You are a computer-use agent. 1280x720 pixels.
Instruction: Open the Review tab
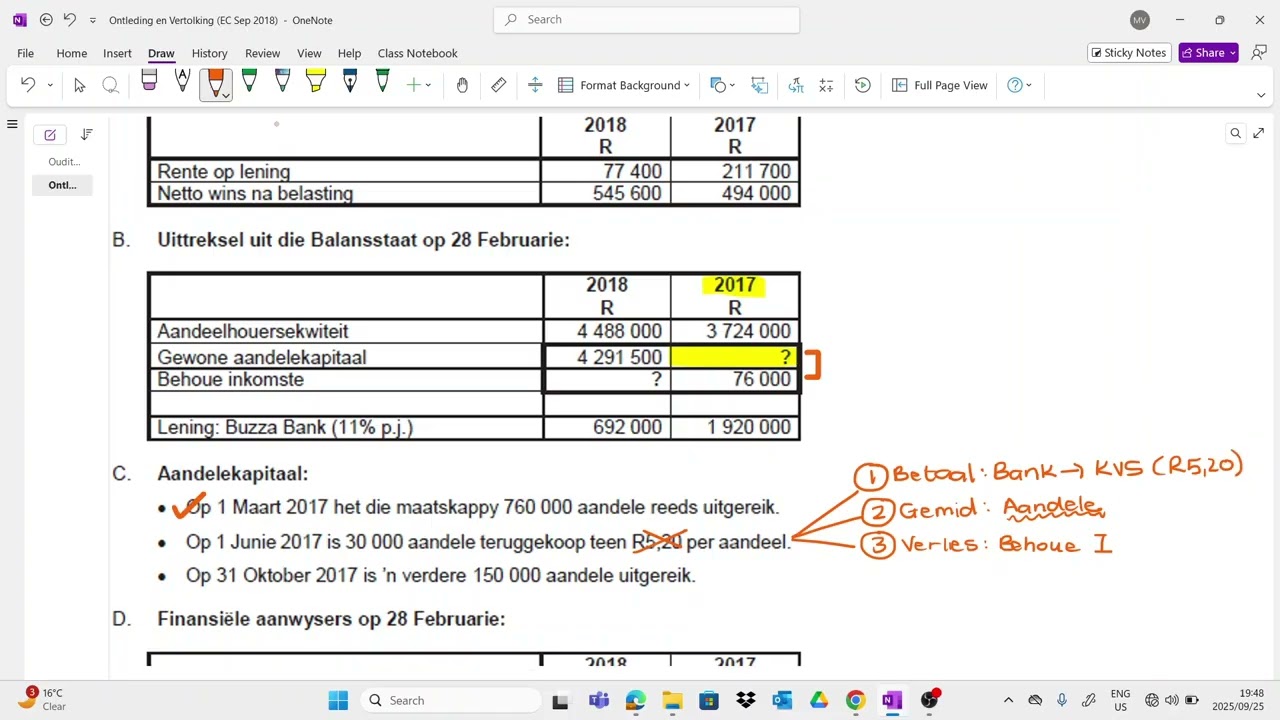pyautogui.click(x=262, y=53)
